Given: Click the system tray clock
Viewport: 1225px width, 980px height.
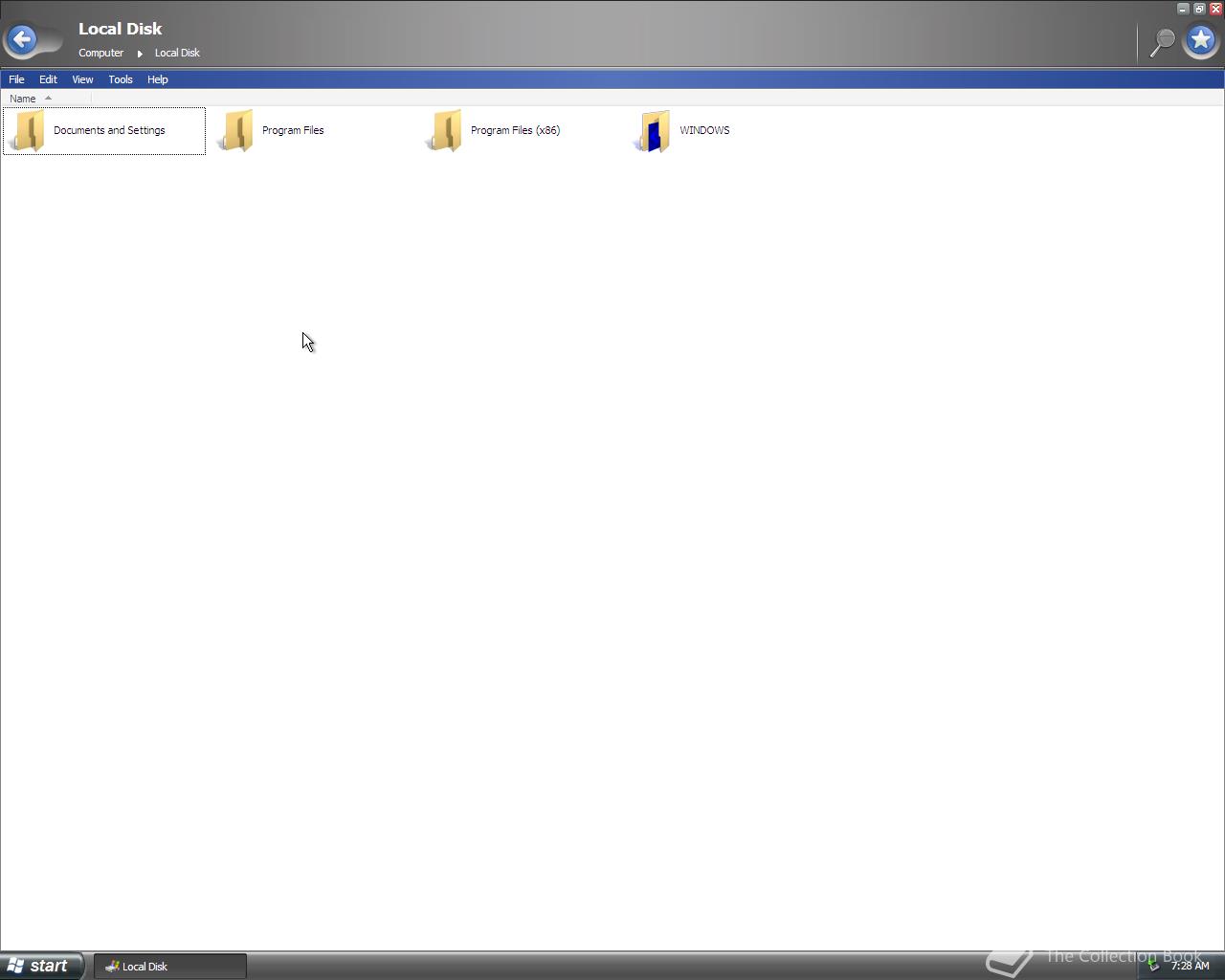Looking at the screenshot, I should (1190, 966).
